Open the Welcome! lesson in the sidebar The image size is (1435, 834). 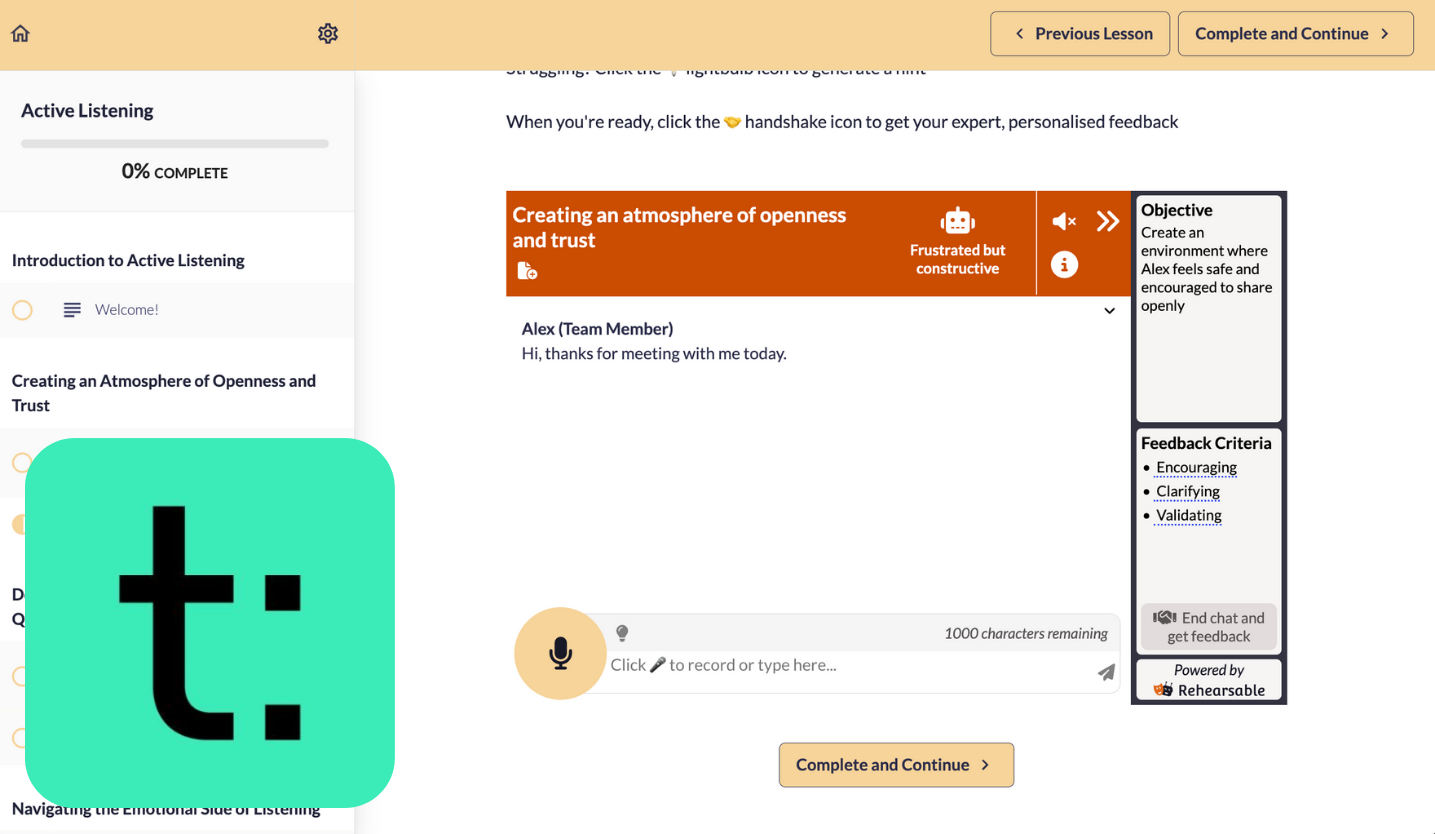[x=127, y=310]
